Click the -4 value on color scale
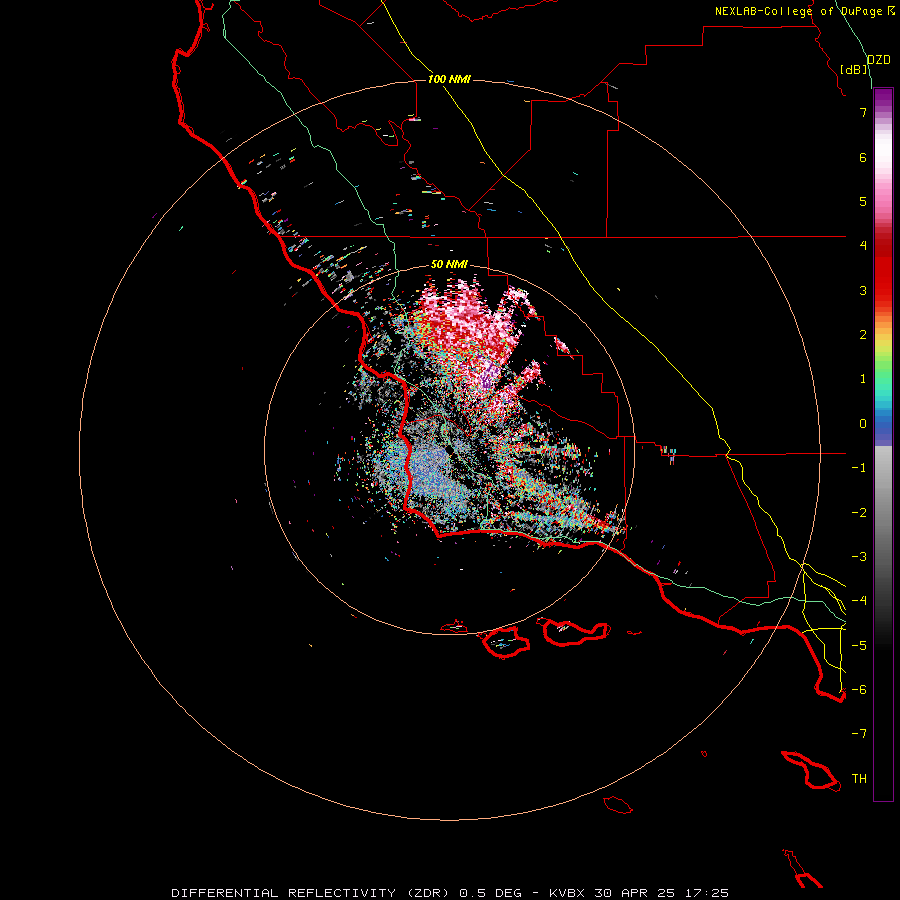The image size is (900, 900). pyautogui.click(x=859, y=601)
